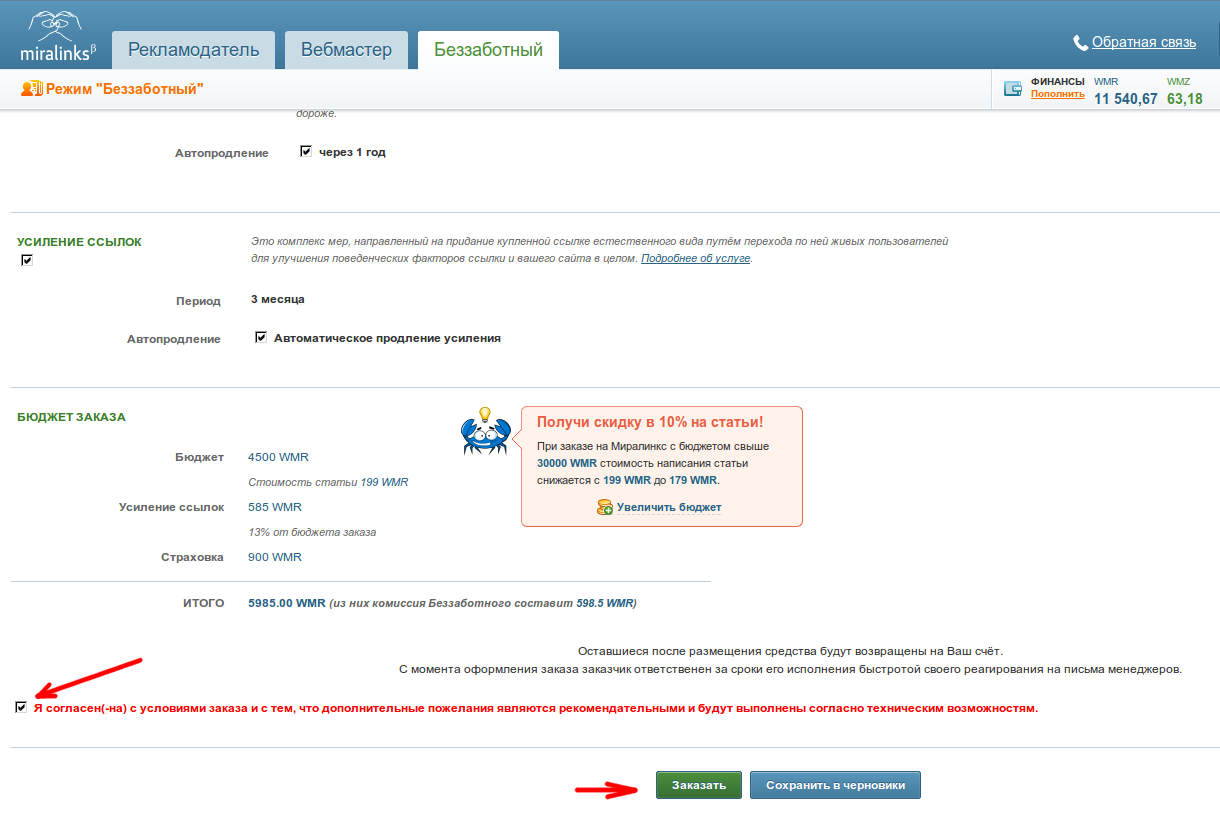Click the total 5985.00 WMR
The image size is (1220, 828).
[287, 603]
